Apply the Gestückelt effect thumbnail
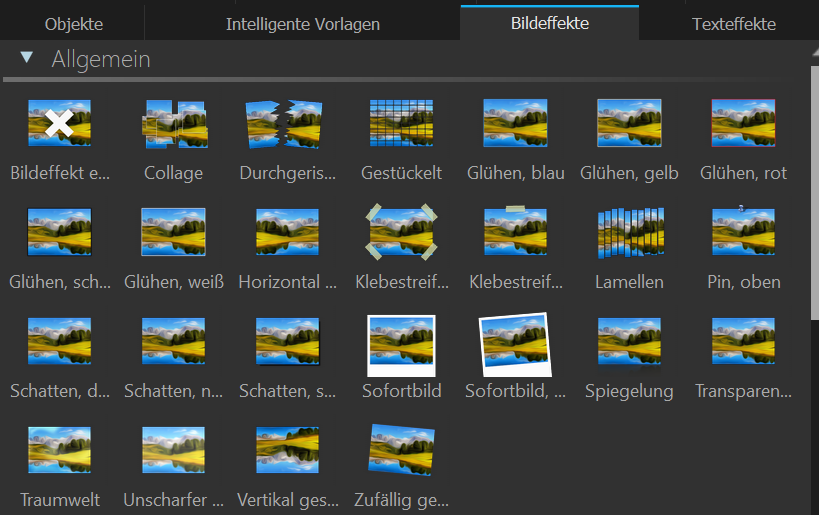The image size is (819, 515). pos(401,124)
